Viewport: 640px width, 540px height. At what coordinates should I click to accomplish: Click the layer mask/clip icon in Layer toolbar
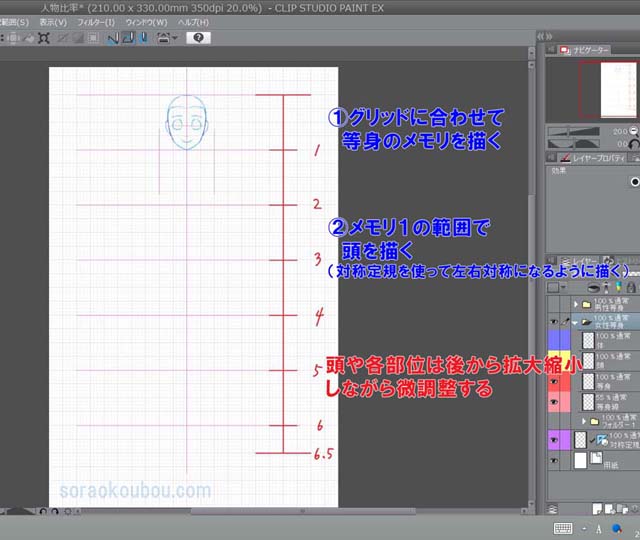pyautogui.click(x=594, y=288)
